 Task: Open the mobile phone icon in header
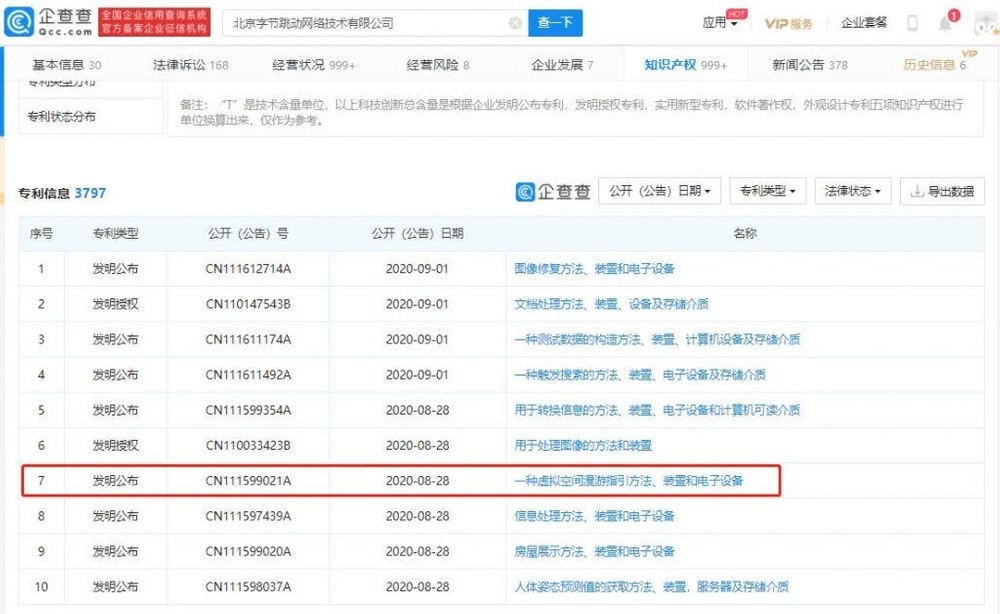pyautogui.click(x=913, y=24)
